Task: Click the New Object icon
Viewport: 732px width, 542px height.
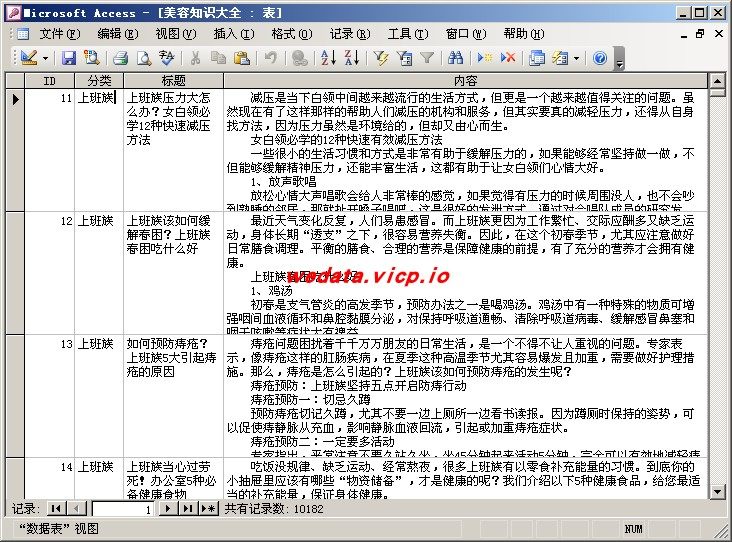Action: point(560,58)
